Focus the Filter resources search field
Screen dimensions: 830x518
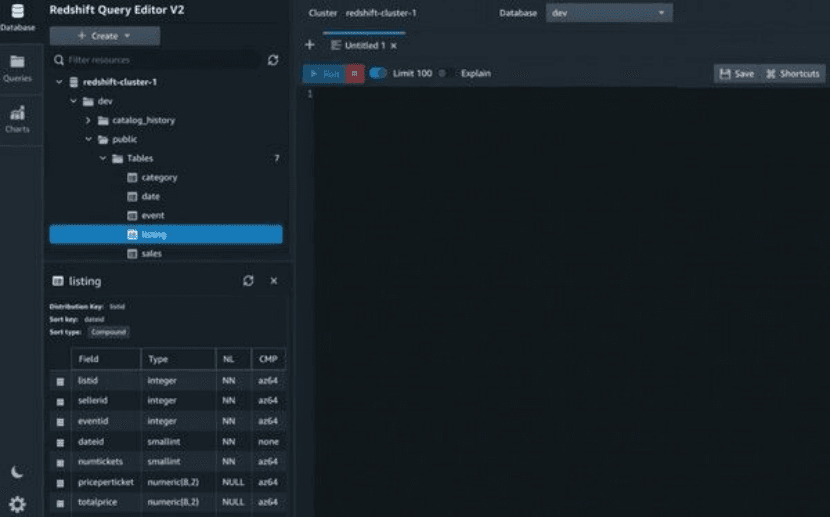pos(157,60)
